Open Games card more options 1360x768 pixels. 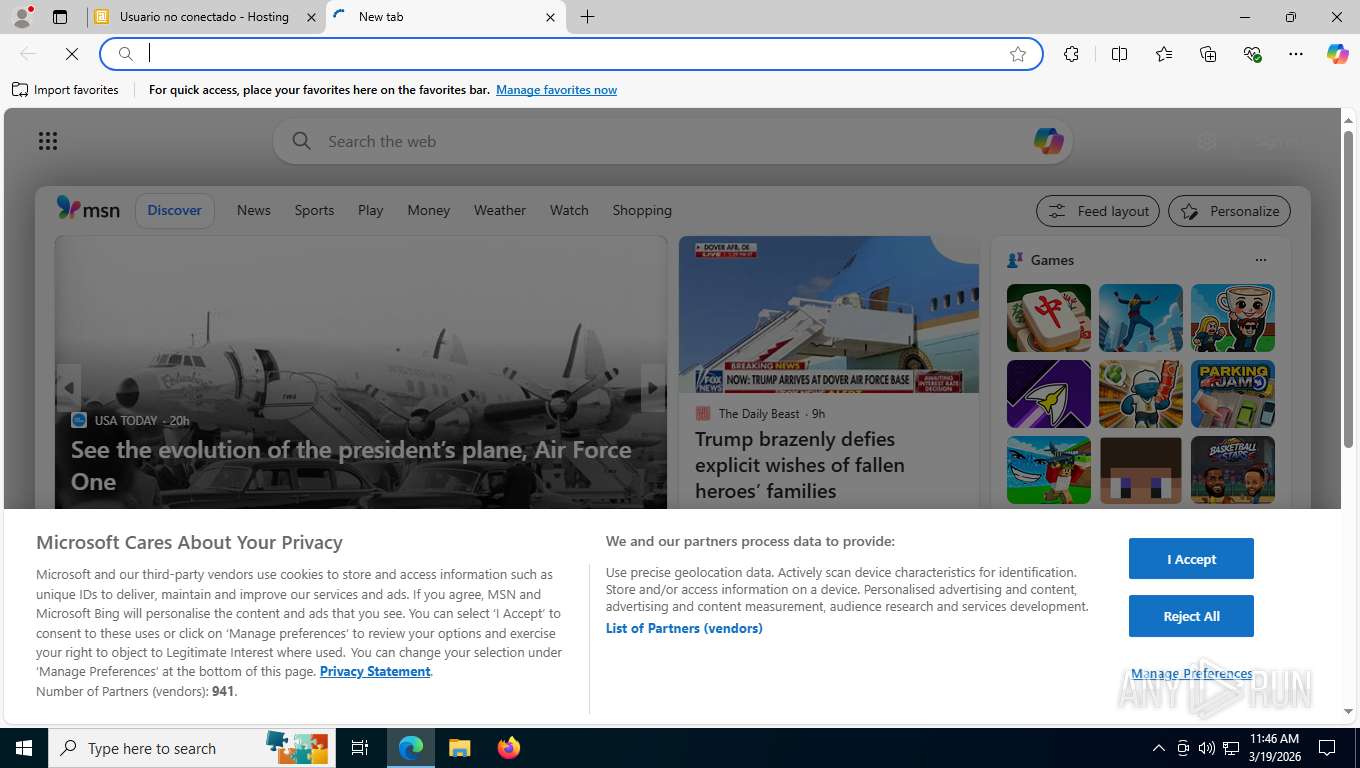point(1260,260)
